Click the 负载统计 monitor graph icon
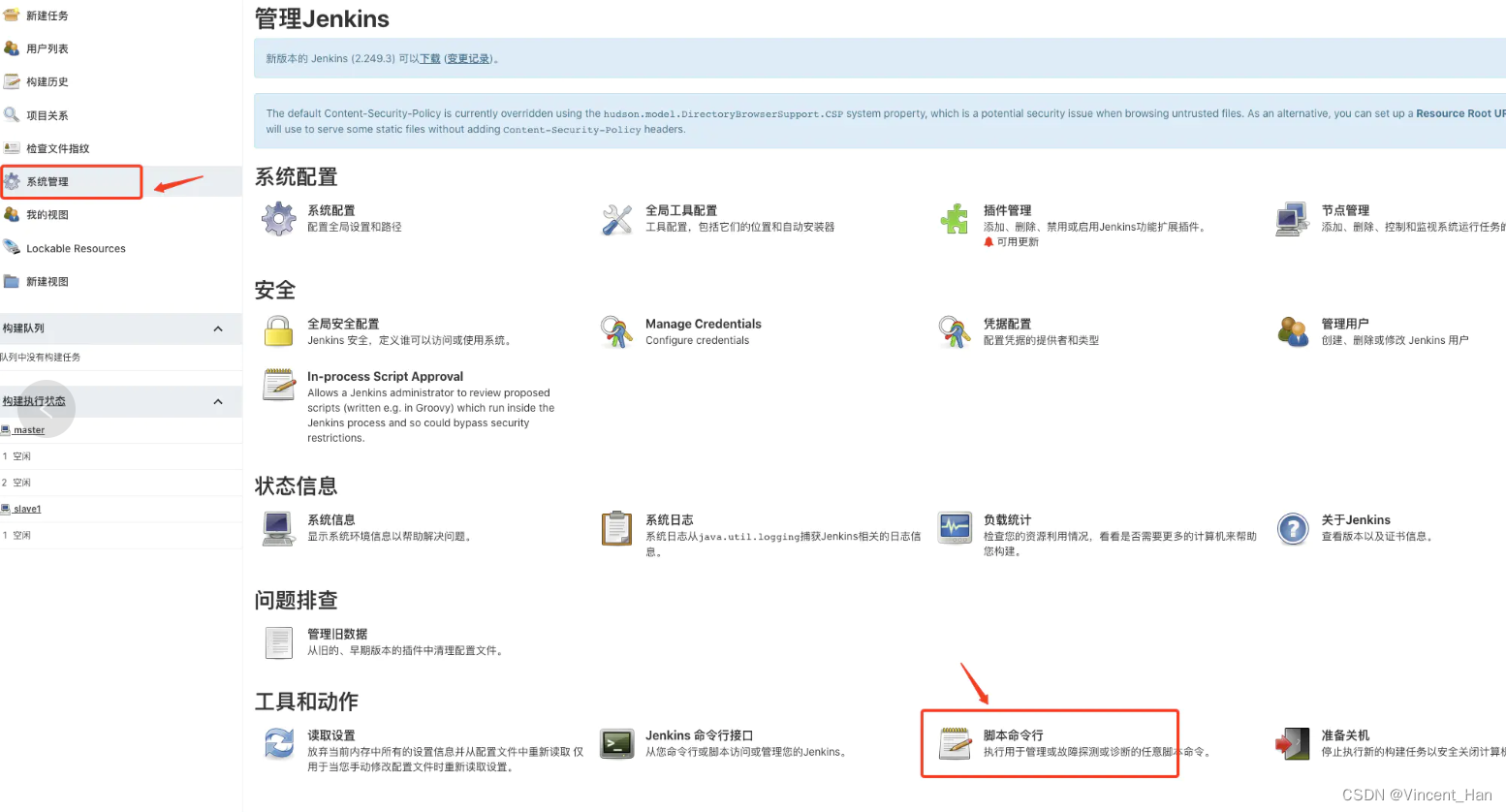Screen dimensions: 1506x812 click(x=955, y=528)
